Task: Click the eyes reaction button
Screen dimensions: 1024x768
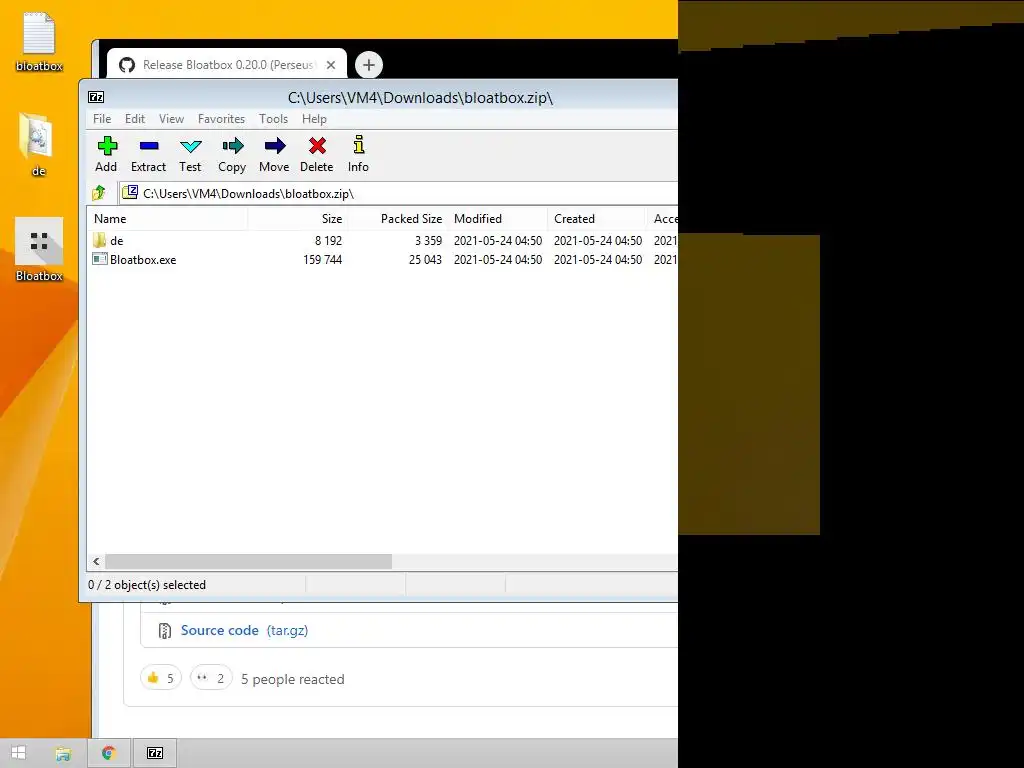Action: (211, 678)
